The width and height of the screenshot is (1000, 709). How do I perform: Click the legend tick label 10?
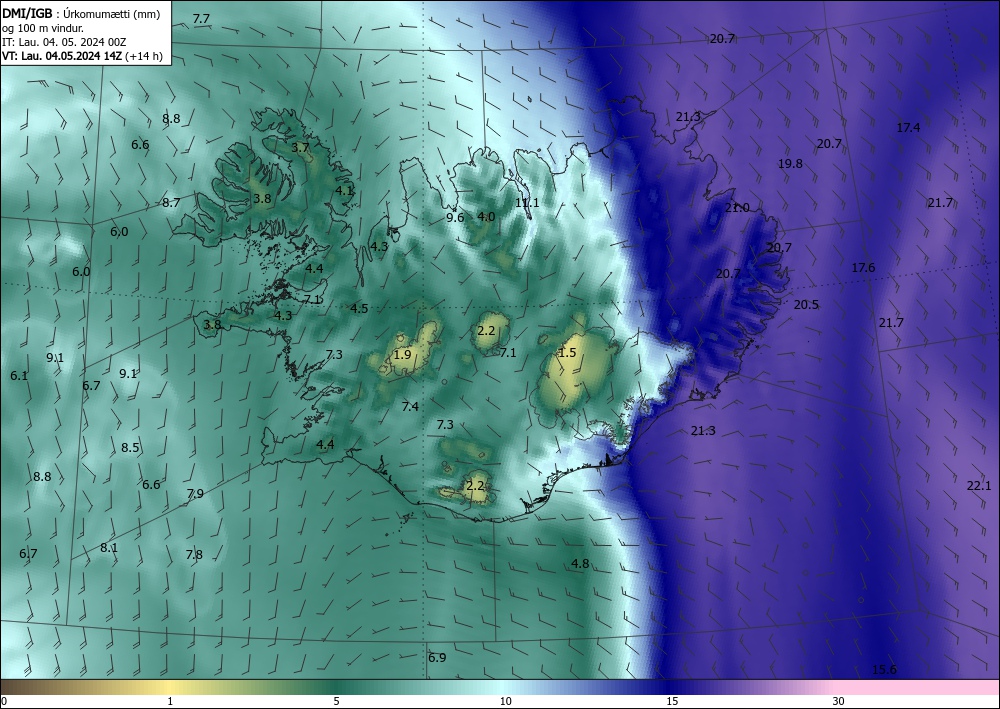coord(505,702)
